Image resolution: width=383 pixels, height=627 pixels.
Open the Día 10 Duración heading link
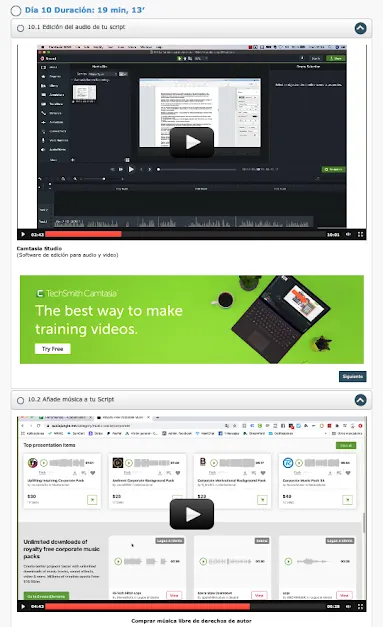[85, 10]
